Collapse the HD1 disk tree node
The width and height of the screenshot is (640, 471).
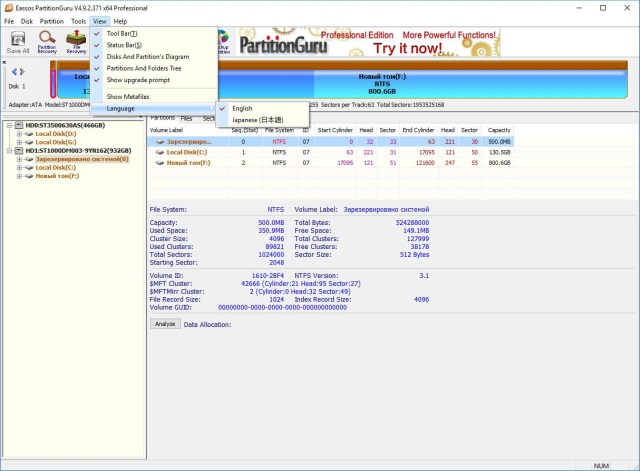pos(9,150)
